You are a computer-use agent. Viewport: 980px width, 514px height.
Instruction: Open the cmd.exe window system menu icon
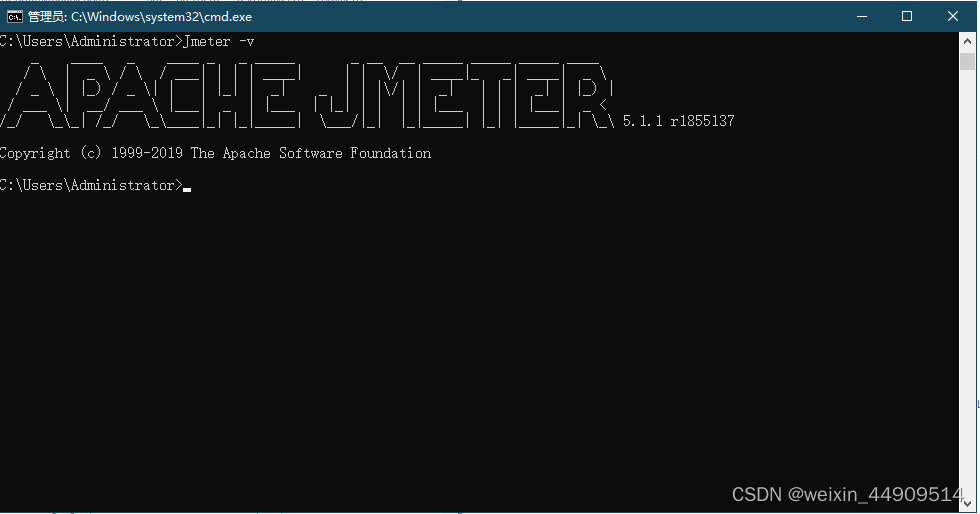point(14,17)
